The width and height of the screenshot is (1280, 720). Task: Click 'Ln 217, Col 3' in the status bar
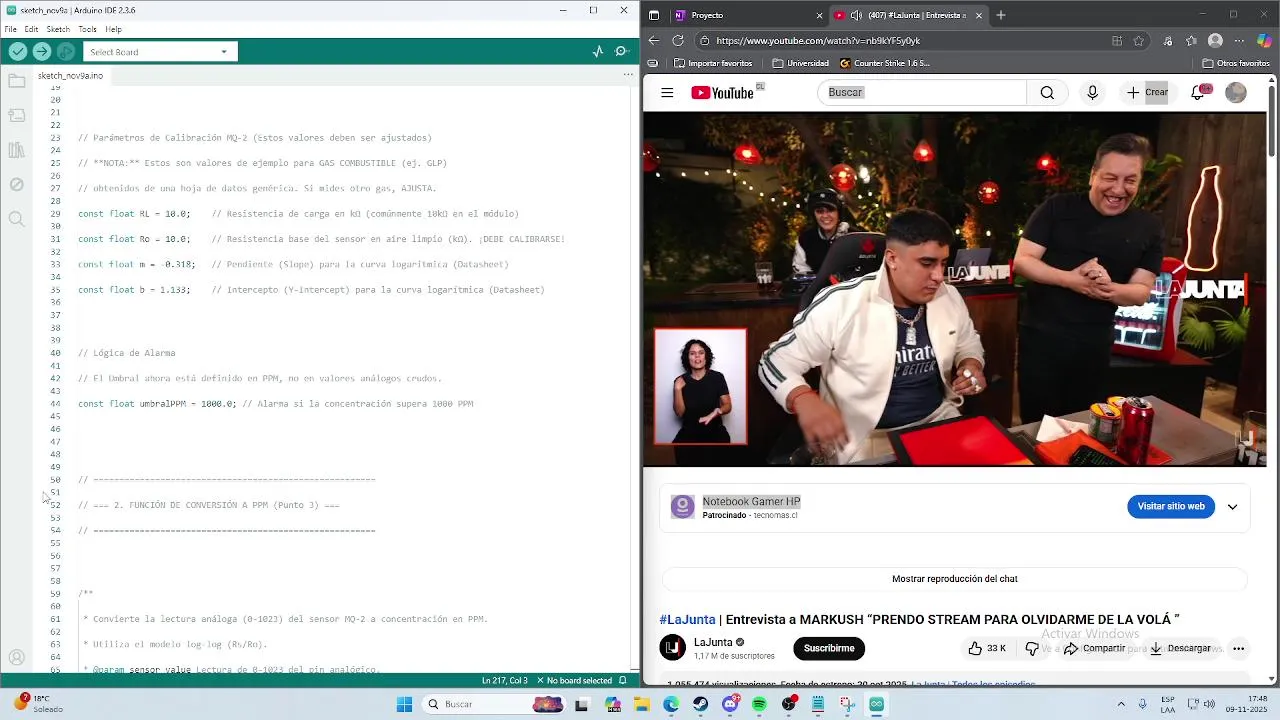[505, 681]
